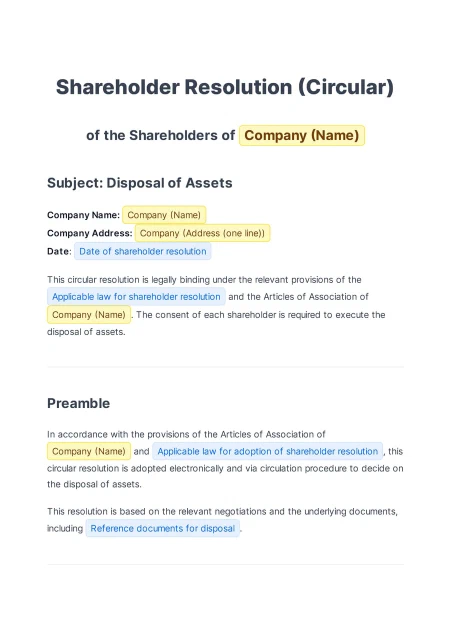The image size is (450, 636).
Task: Click paragraph starting 'This circular resolution is legally'
Action: (x=216, y=306)
